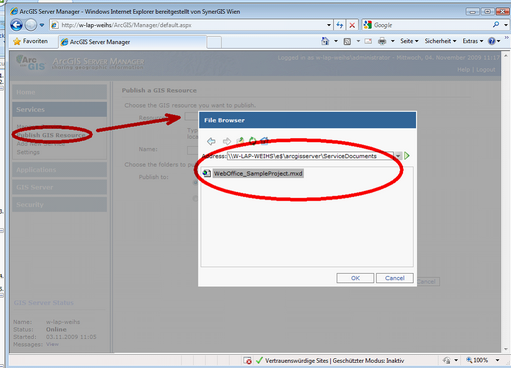Open the Extras menu

point(473,41)
